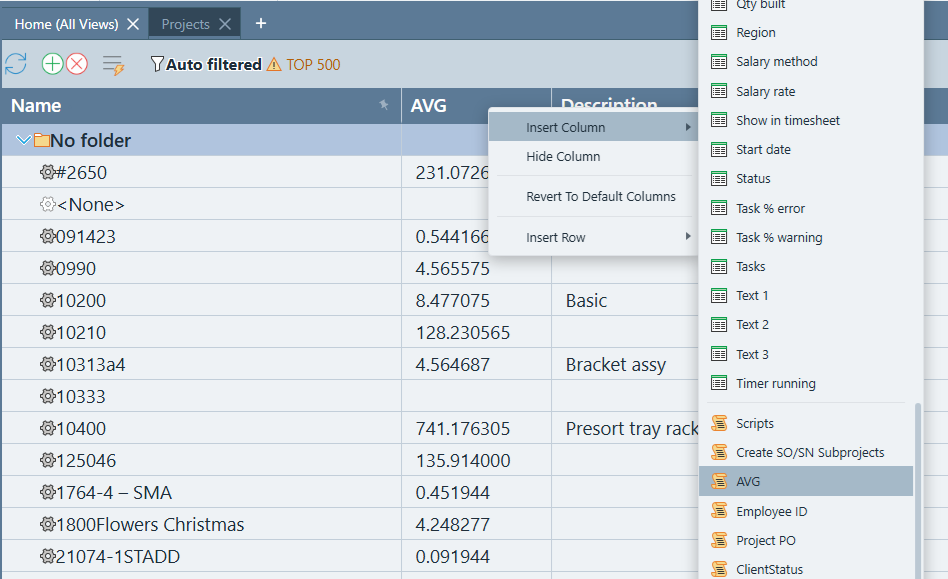Screen dimensions: 948x579
Task: Click the Auto filtered funnel icon
Action: click(157, 64)
